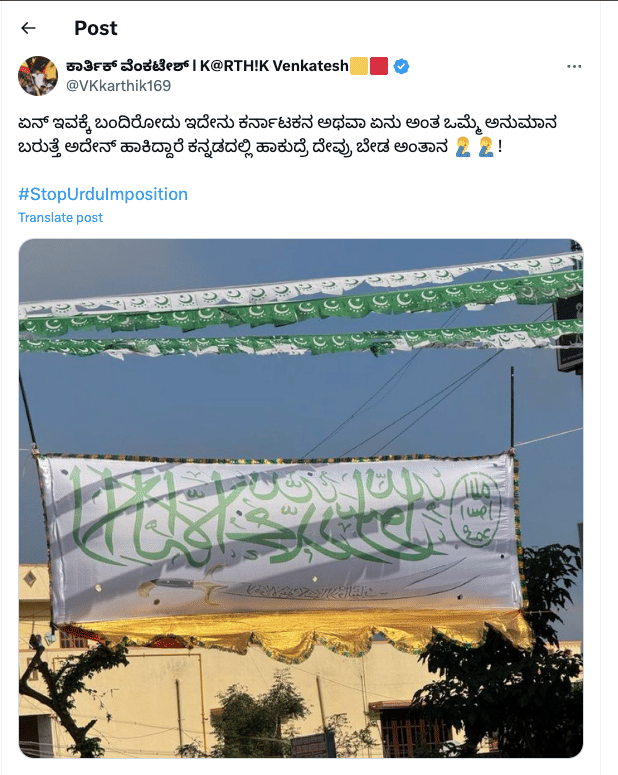
Task: Open the attached banner photo
Action: (x=301, y=498)
